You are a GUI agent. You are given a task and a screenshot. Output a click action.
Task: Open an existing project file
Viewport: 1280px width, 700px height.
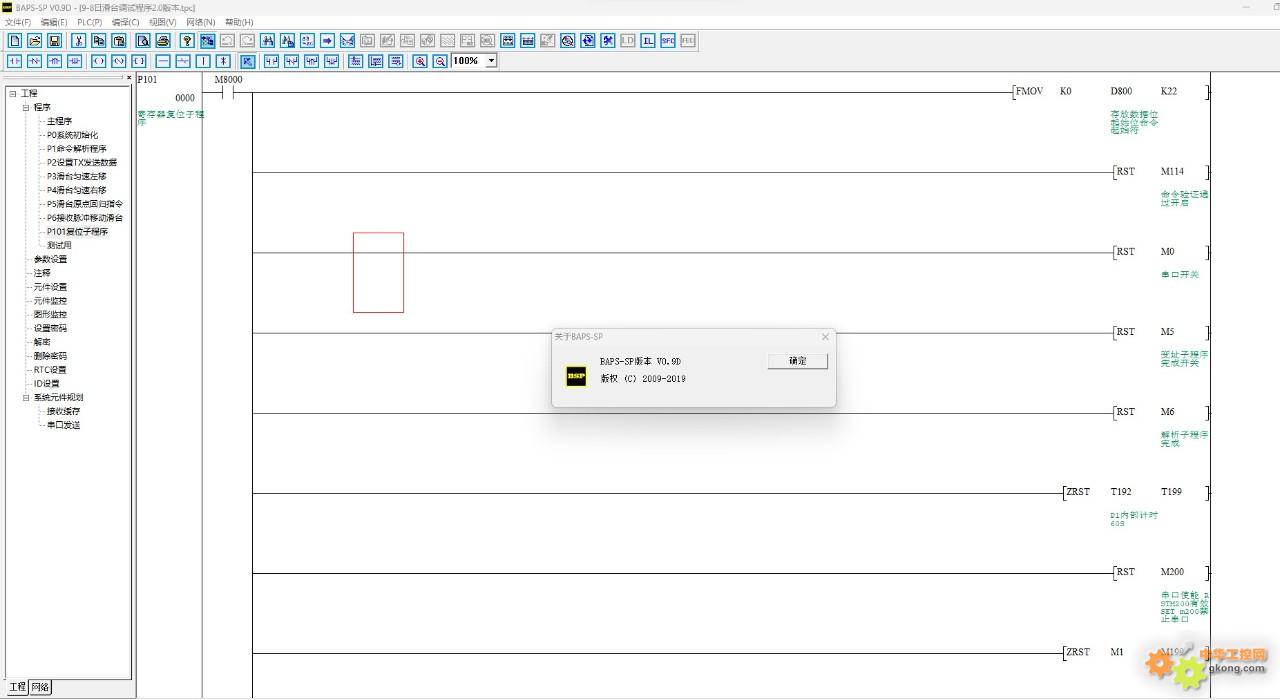[x=35, y=41]
